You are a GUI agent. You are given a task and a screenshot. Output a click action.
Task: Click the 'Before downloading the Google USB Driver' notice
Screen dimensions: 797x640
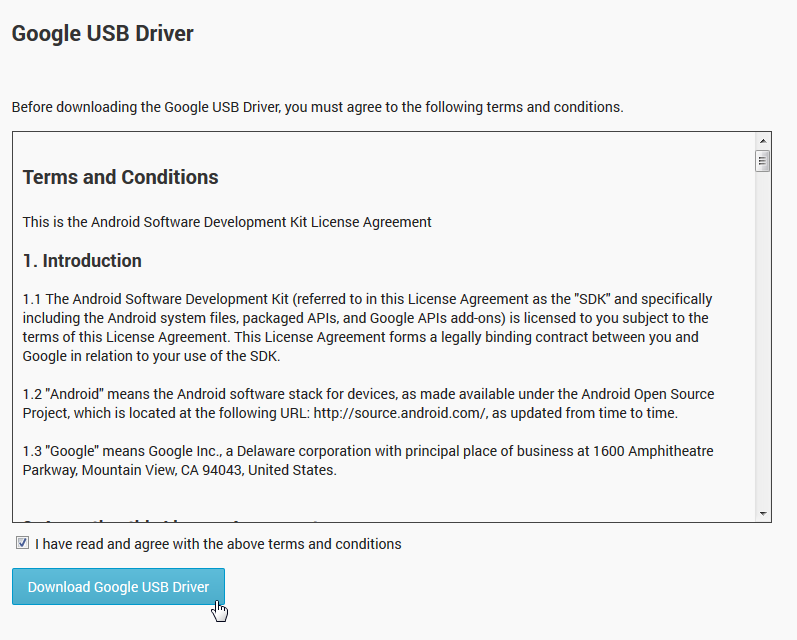317,107
